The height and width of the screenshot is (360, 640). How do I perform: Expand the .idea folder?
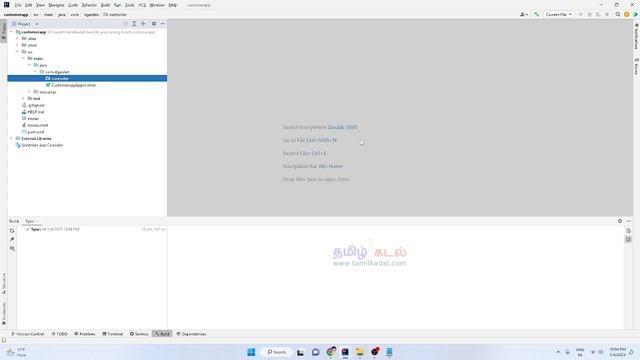pos(18,38)
